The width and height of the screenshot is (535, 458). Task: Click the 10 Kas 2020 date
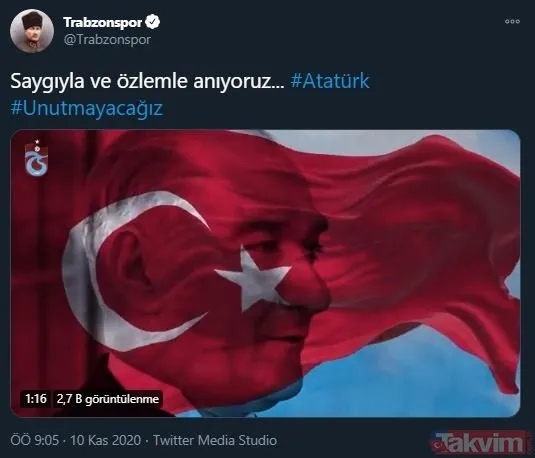(105, 440)
